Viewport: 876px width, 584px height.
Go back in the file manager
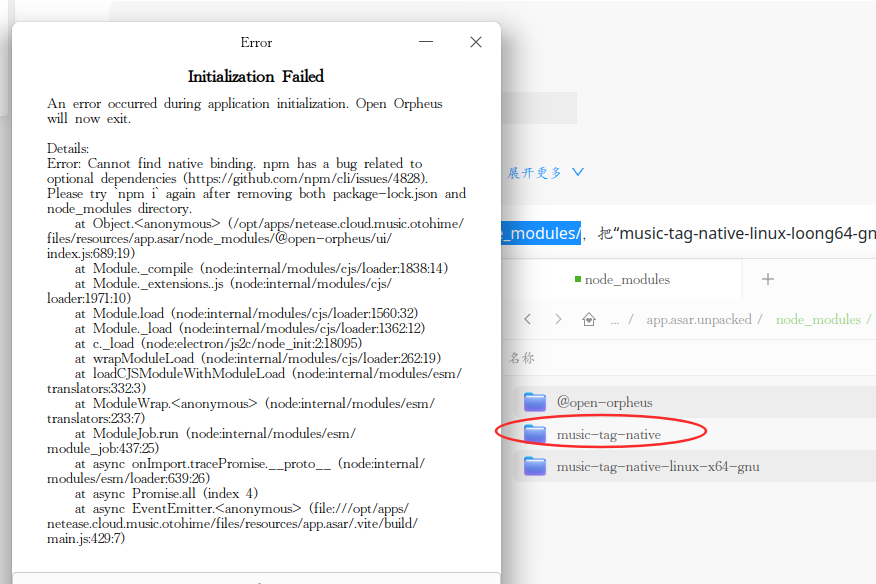point(527,319)
